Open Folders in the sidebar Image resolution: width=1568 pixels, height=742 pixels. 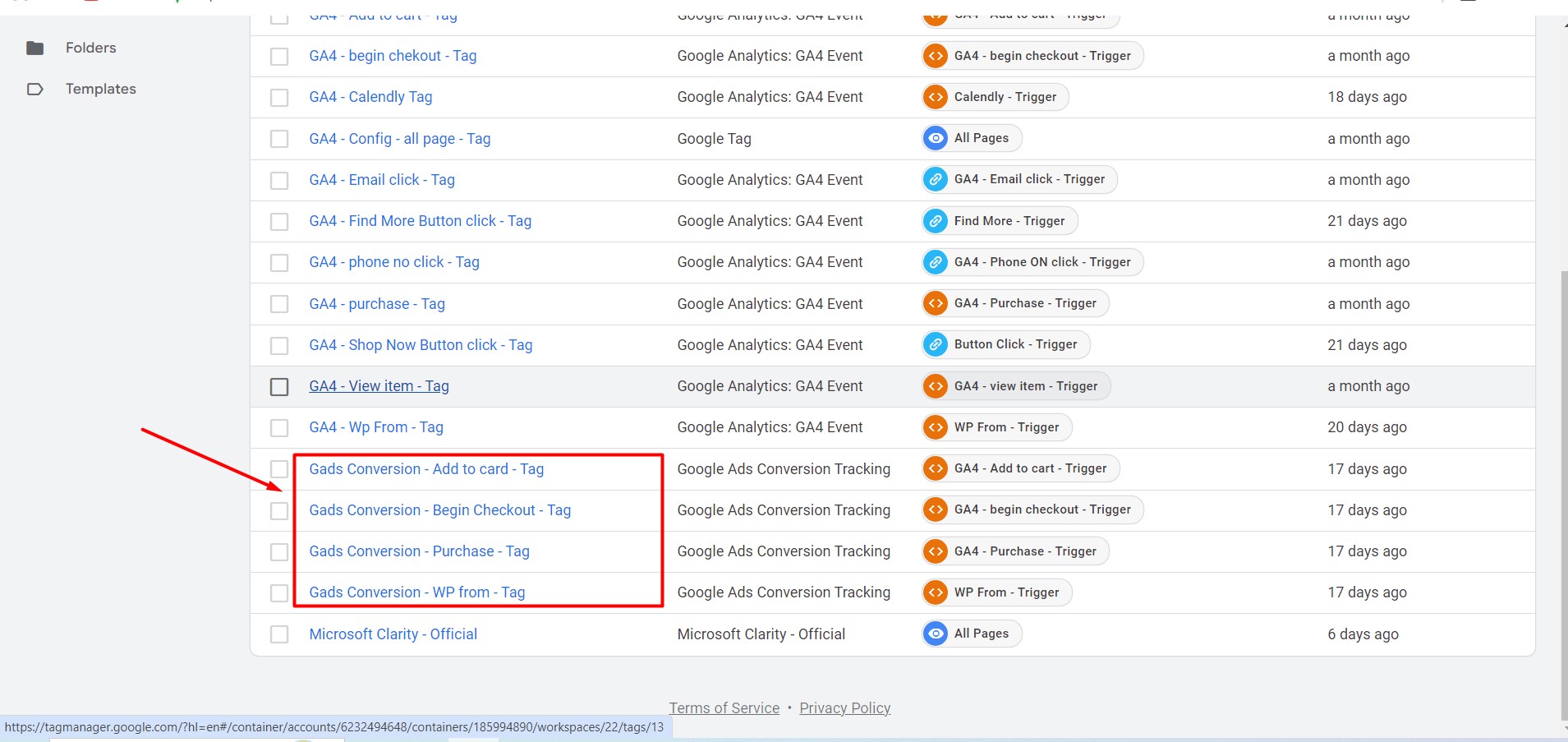pos(90,48)
